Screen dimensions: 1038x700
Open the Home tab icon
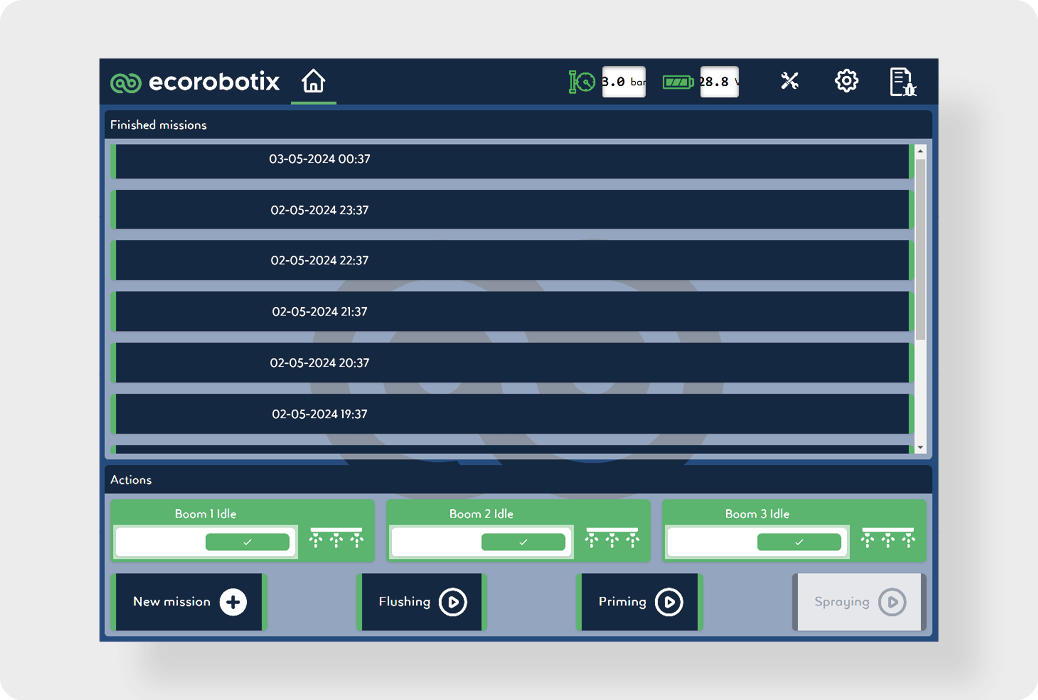313,81
